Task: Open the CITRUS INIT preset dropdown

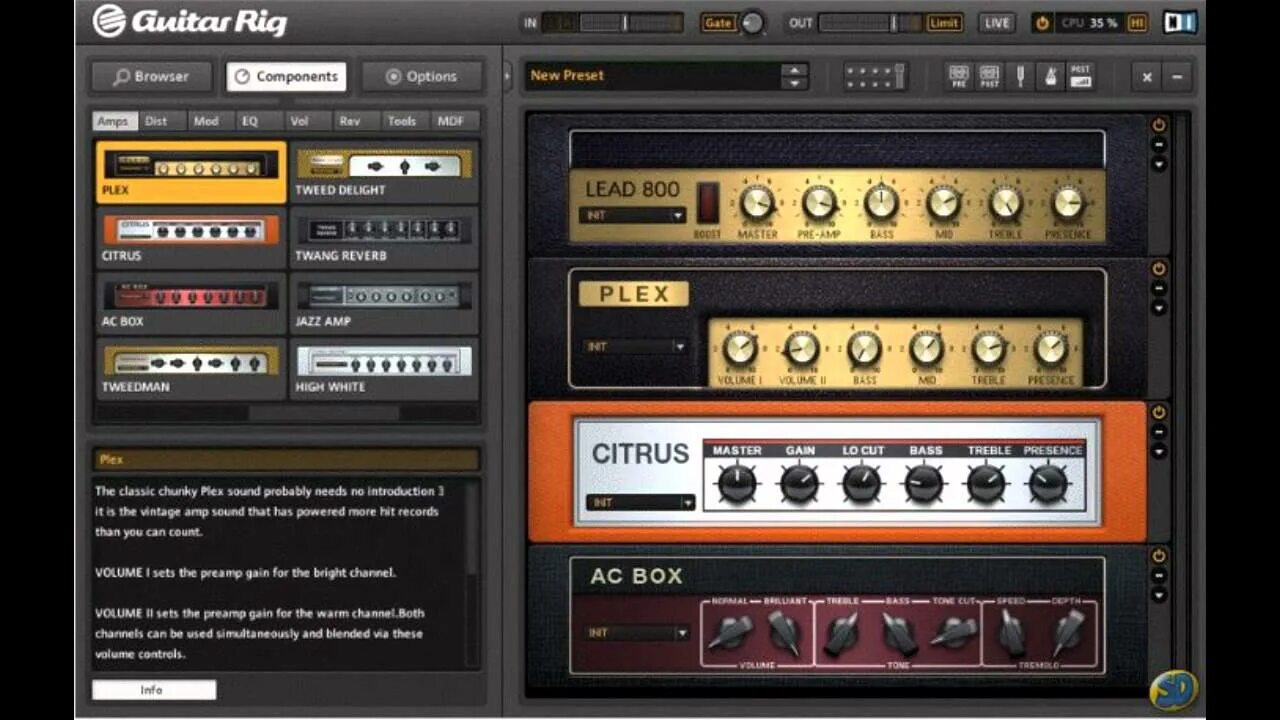Action: (640, 502)
